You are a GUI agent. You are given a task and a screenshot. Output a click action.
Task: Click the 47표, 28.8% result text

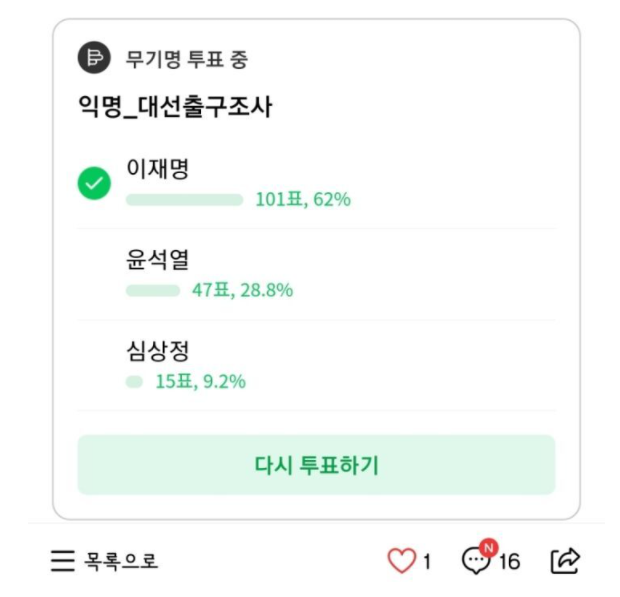tap(242, 291)
